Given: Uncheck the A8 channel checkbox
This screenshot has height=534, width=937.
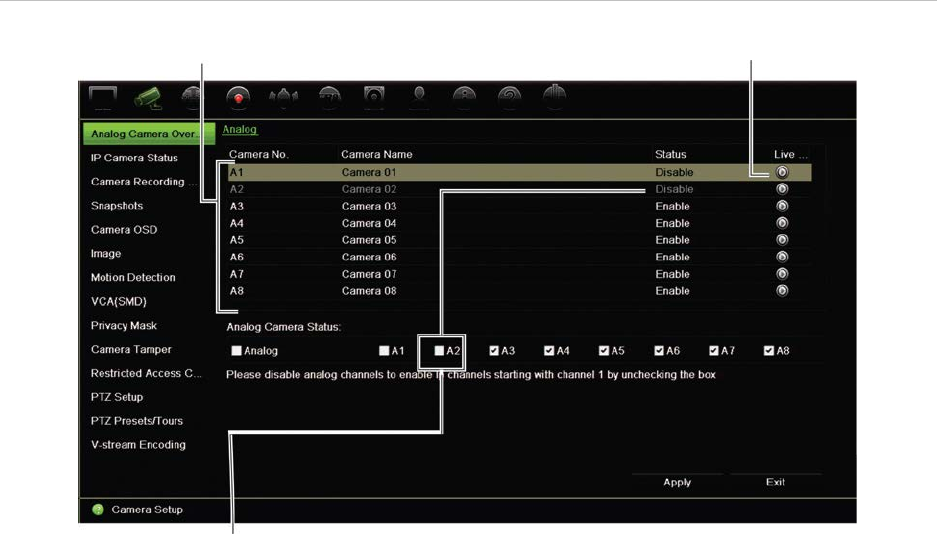Looking at the screenshot, I should click(x=768, y=351).
